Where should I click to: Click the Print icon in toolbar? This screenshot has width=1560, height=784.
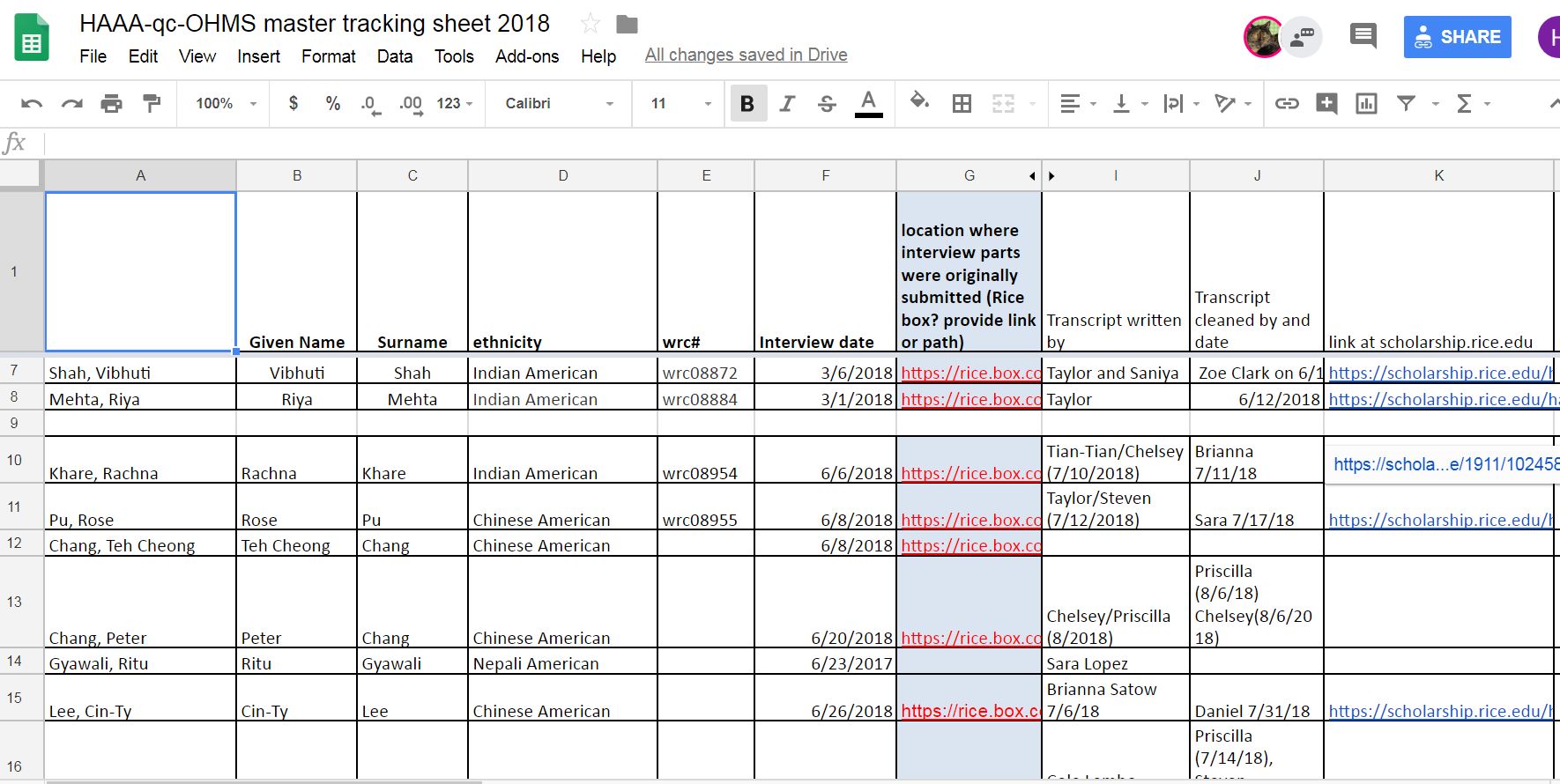pyautogui.click(x=111, y=104)
